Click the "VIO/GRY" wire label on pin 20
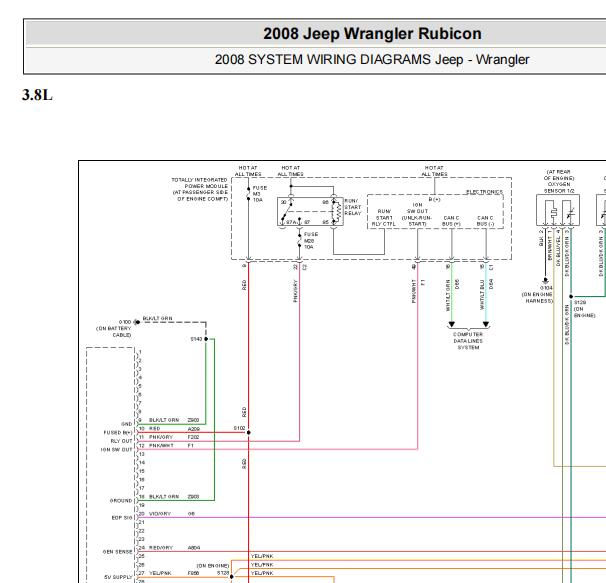 (160, 513)
